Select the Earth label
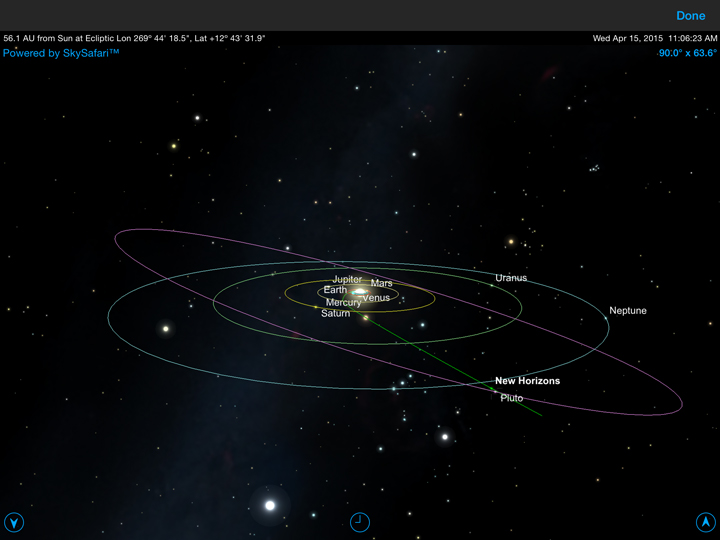 point(335,290)
